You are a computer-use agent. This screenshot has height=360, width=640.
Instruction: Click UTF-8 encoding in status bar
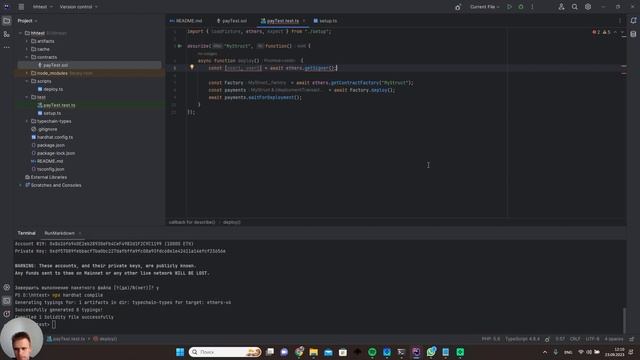click(592, 339)
